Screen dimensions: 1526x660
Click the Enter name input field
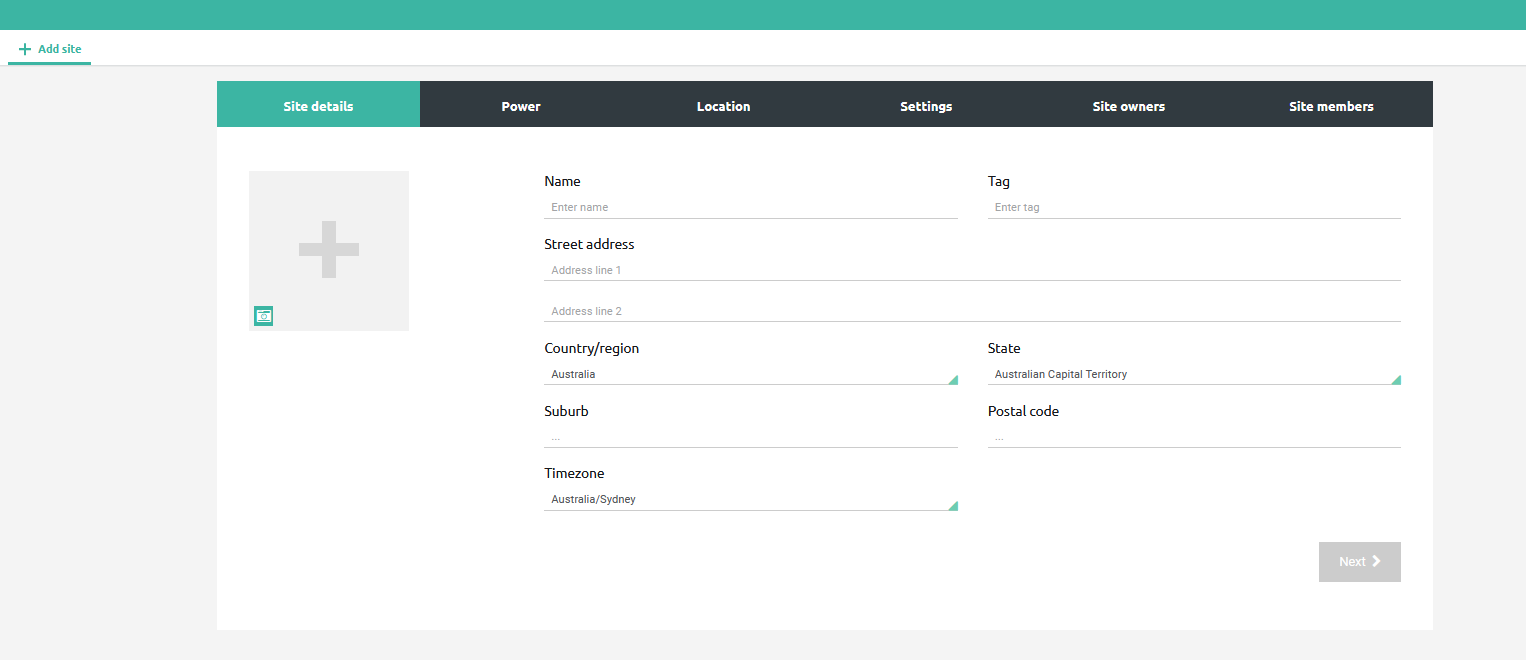(750, 207)
